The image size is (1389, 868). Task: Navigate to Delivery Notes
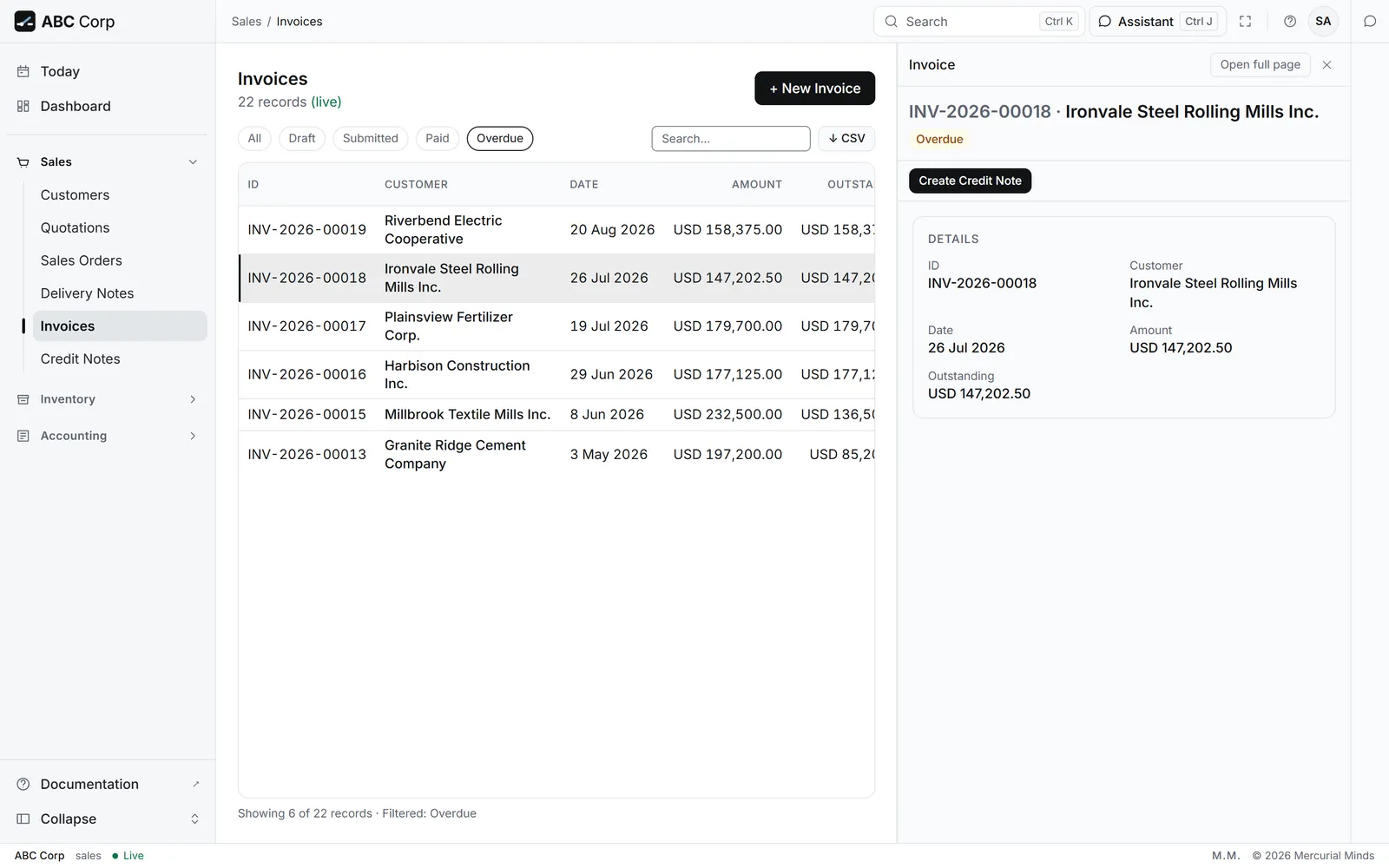pyautogui.click(x=120, y=294)
